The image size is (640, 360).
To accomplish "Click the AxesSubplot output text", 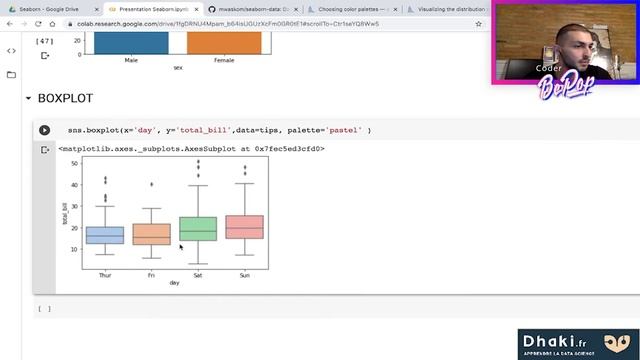I will (x=191, y=149).
